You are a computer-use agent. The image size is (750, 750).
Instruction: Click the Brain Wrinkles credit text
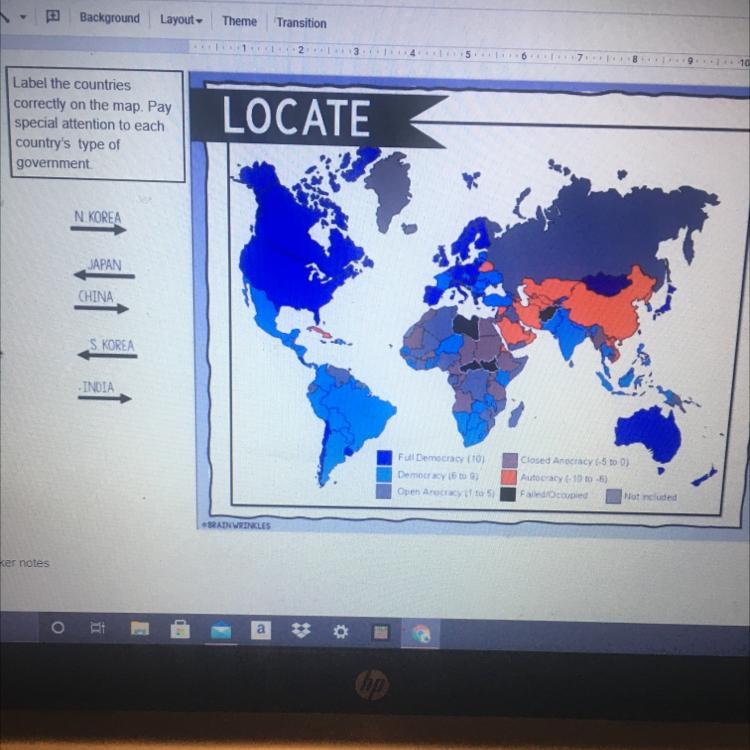pos(236,525)
